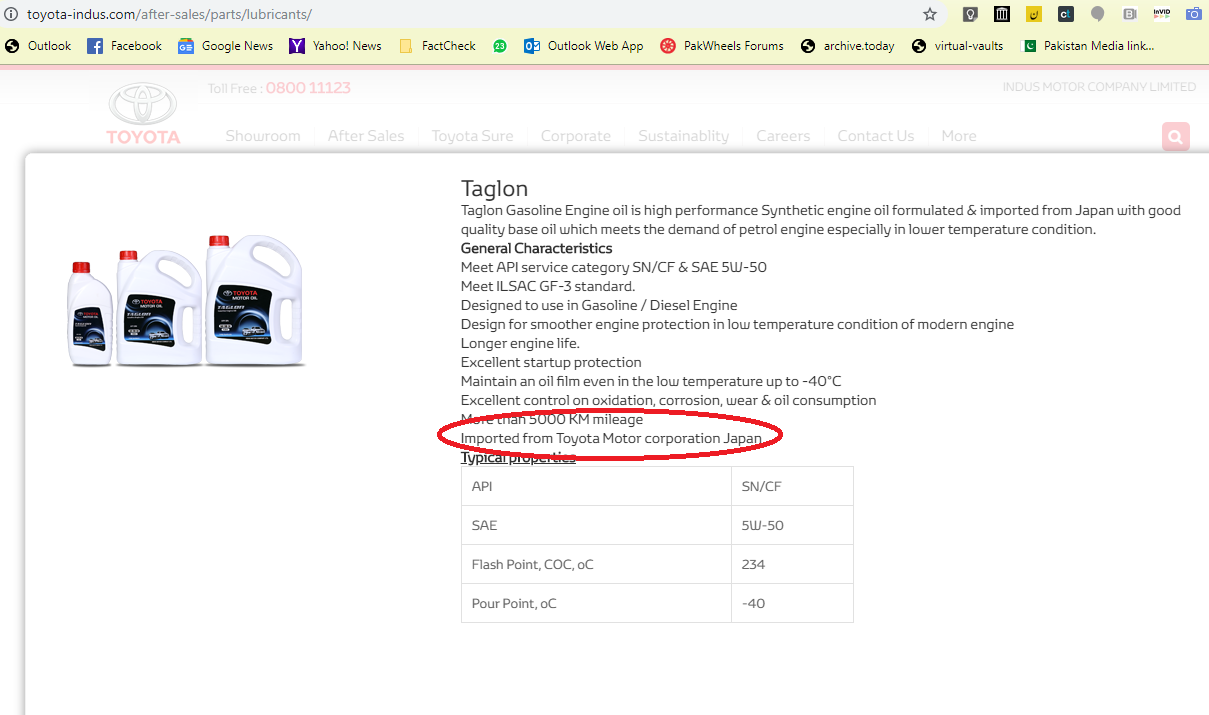This screenshot has width=1209, height=715.
Task: Open the FactCheck bookmark folder
Action: click(437, 46)
